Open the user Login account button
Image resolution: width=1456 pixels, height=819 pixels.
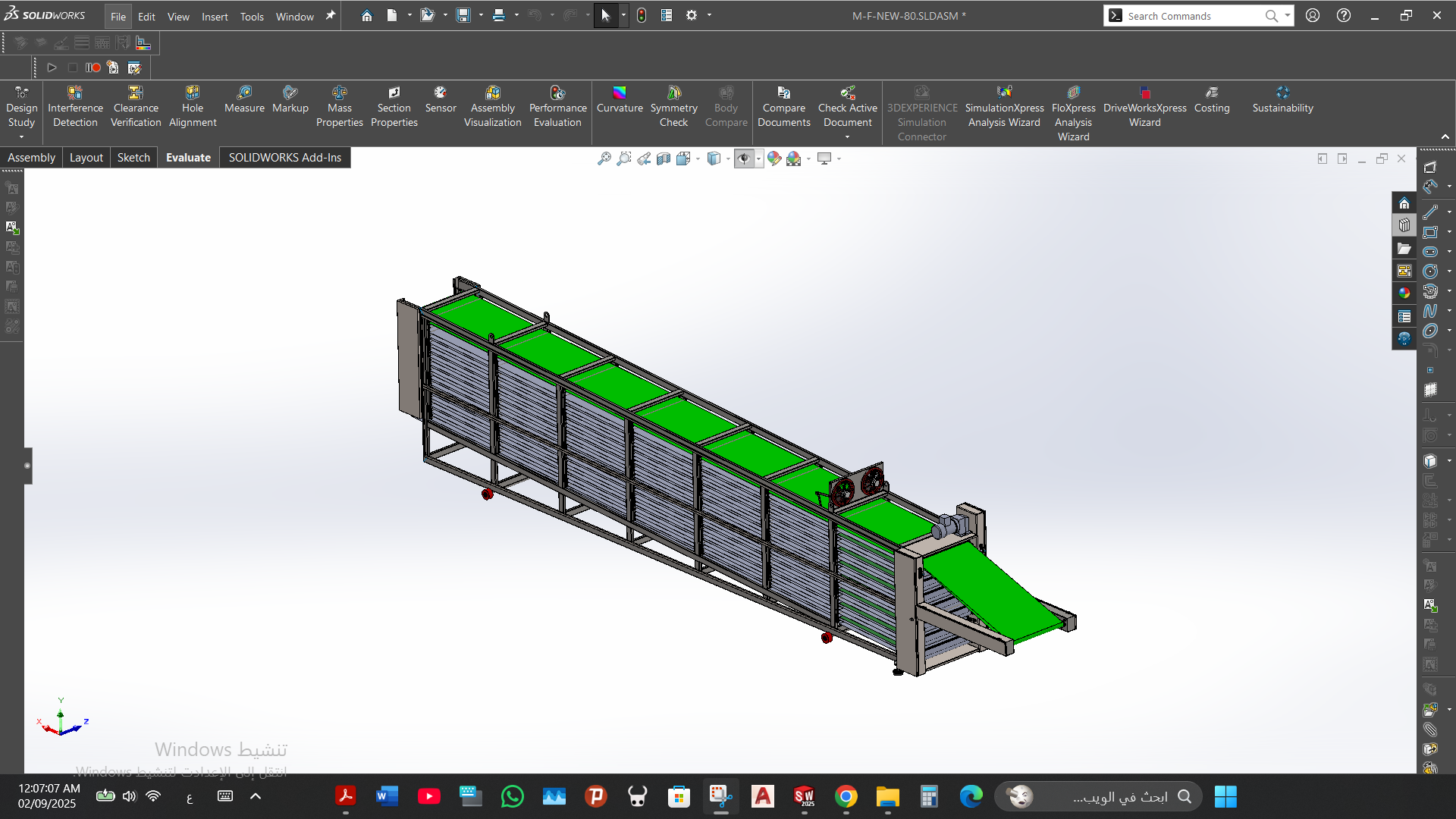click(x=1313, y=15)
